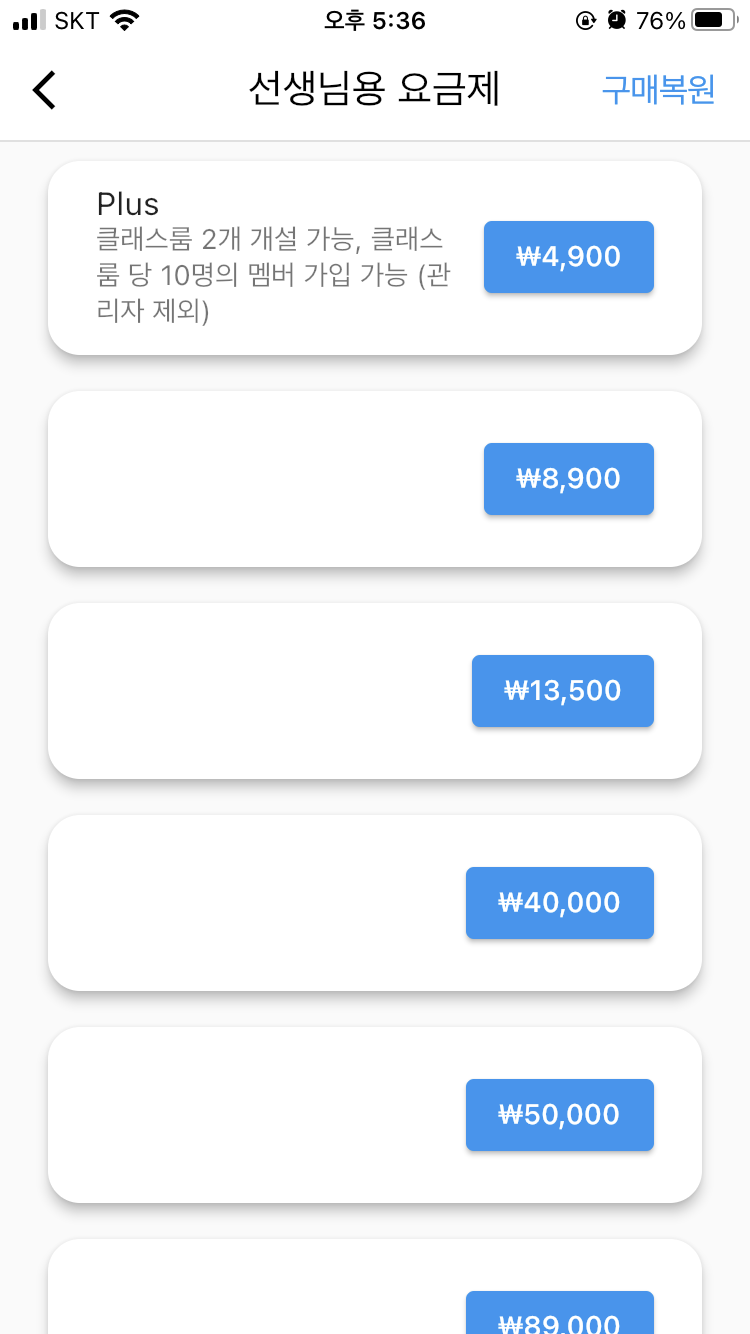This screenshot has height=1334, width=750.
Task: Tap the alarm clock status icon
Action: 617,20
